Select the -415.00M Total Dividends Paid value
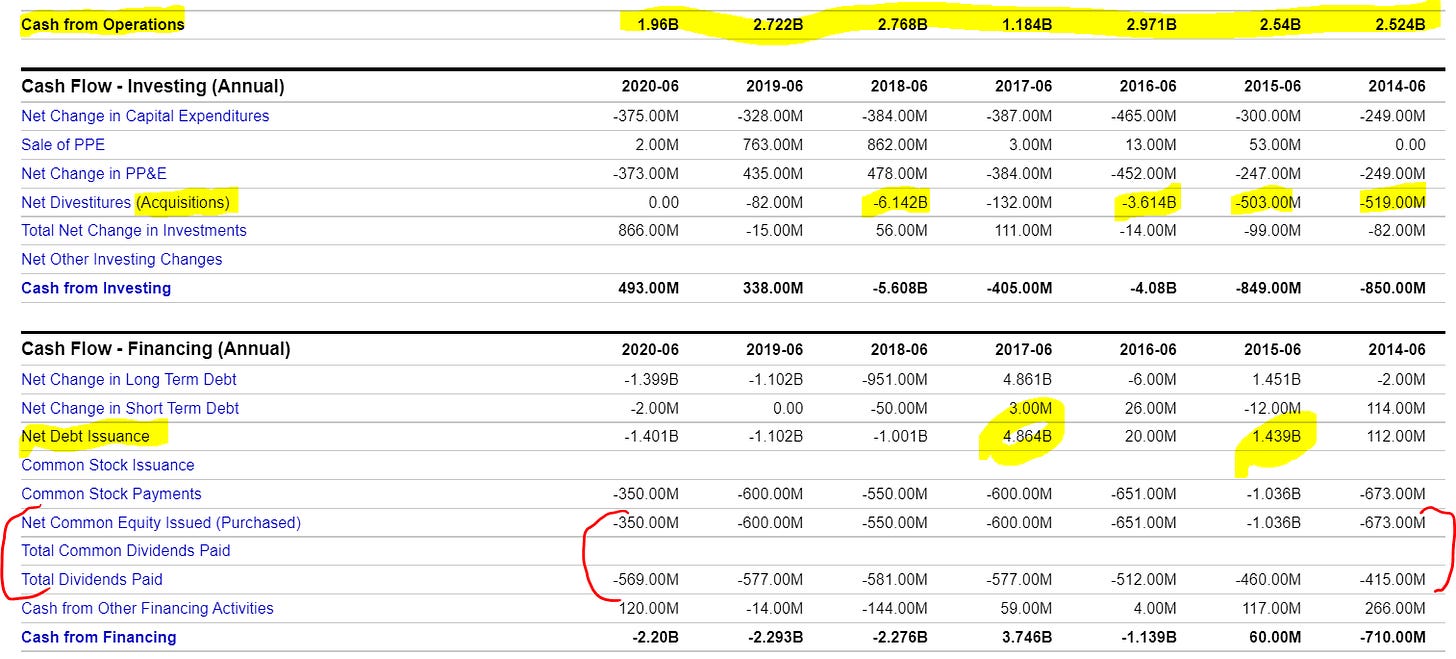This screenshot has width=1456, height=659. coord(1392,580)
